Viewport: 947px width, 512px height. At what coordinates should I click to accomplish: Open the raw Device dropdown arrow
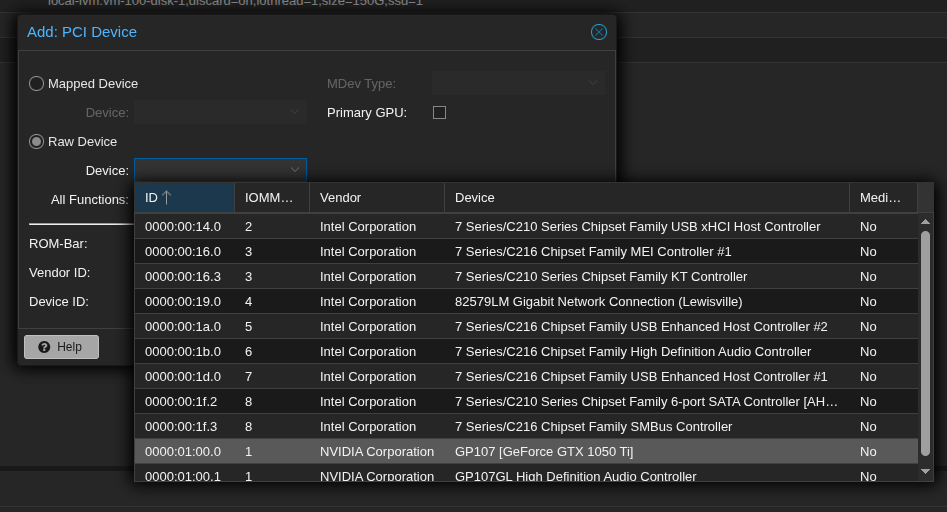coord(295,170)
